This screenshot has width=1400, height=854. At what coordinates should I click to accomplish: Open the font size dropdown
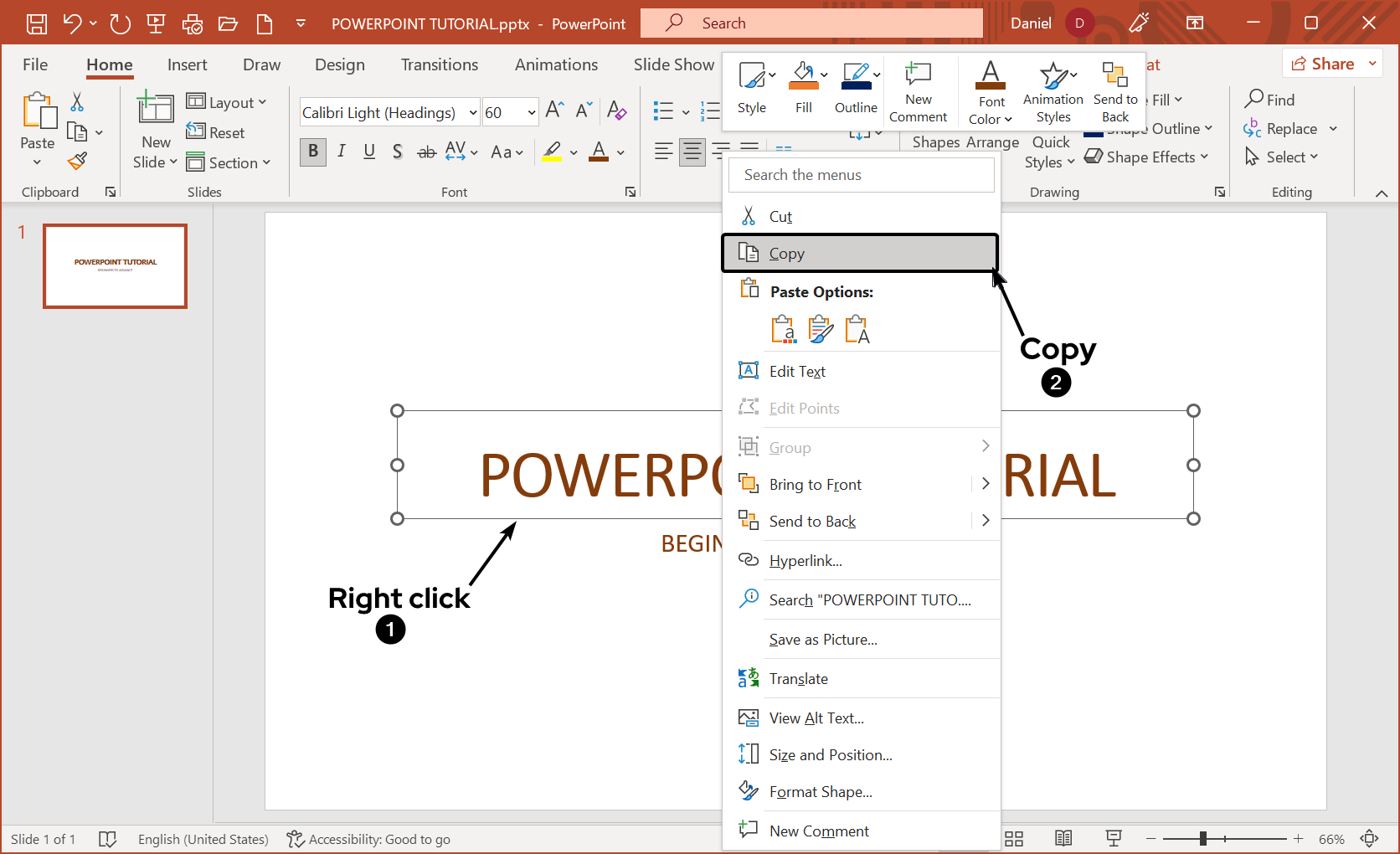(x=531, y=112)
